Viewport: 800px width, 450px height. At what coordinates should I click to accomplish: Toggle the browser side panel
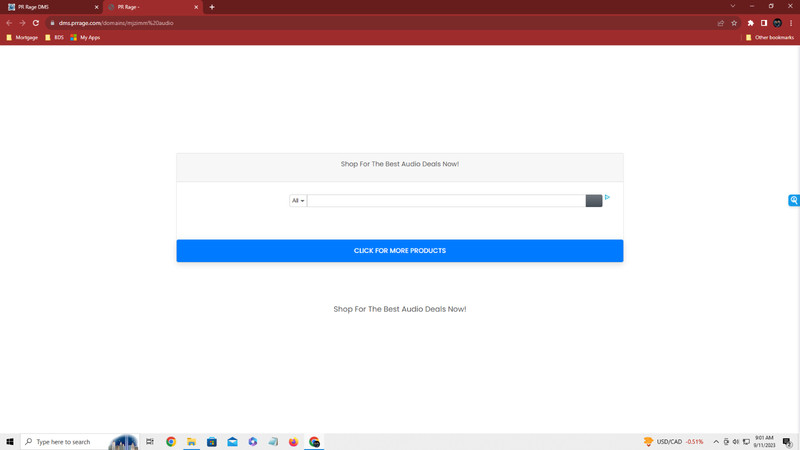pyautogui.click(x=764, y=23)
